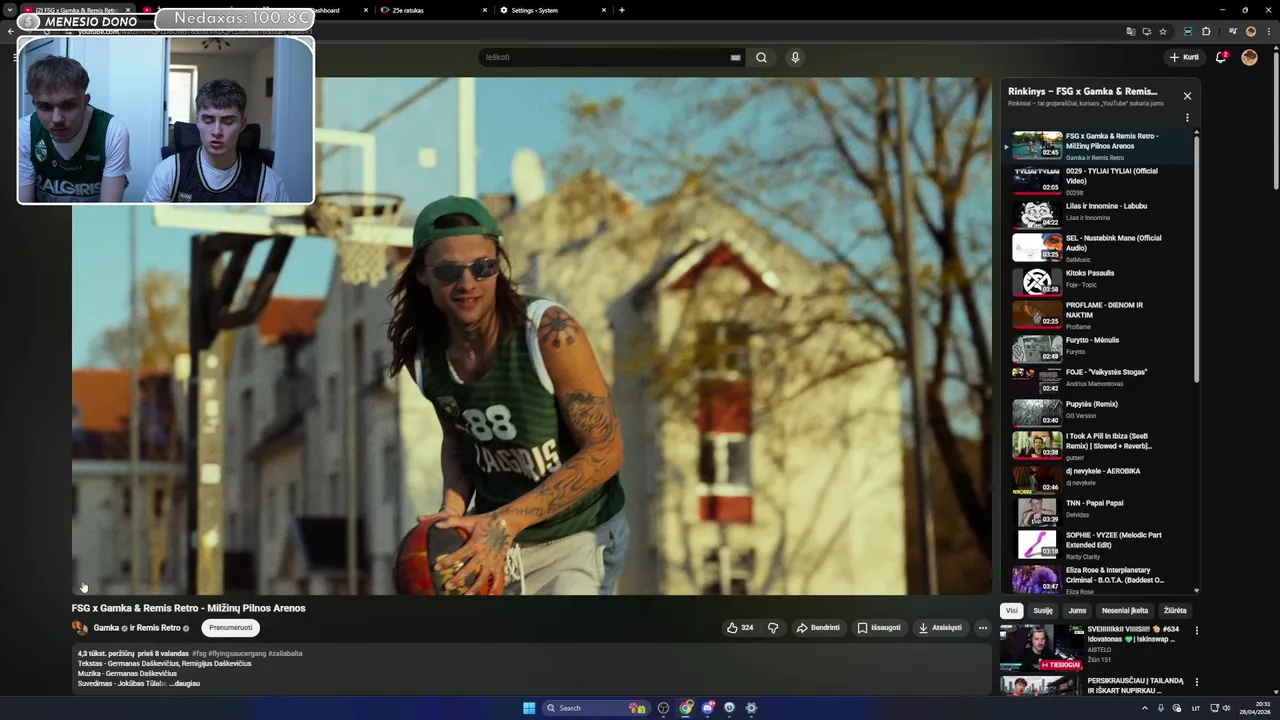Viewport: 1280px width, 720px height.
Task: Select the Susiję filter chip
Action: (x=1043, y=610)
